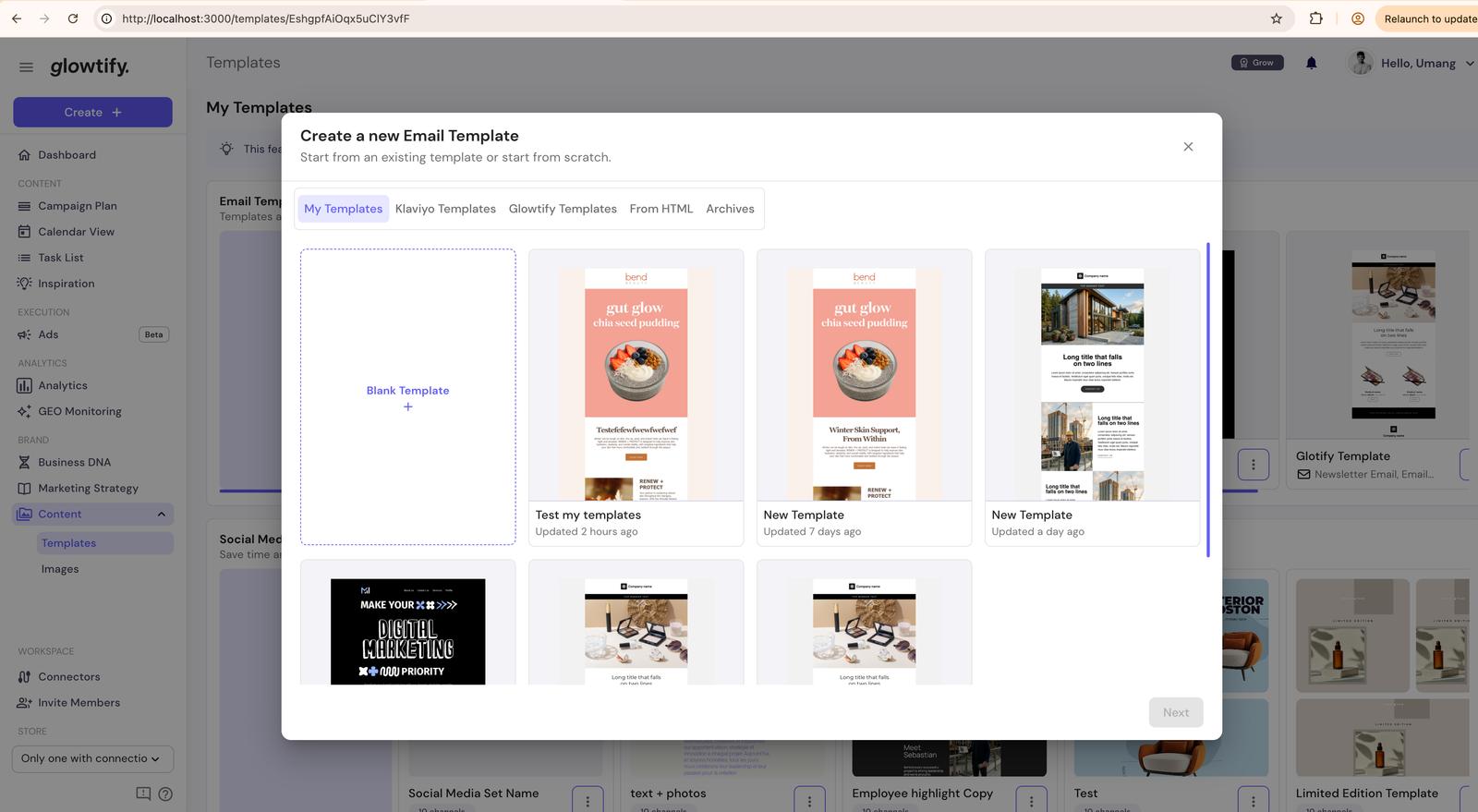Screen dimensions: 1478x812
Task: Select the Blank Template card
Action: (407, 396)
